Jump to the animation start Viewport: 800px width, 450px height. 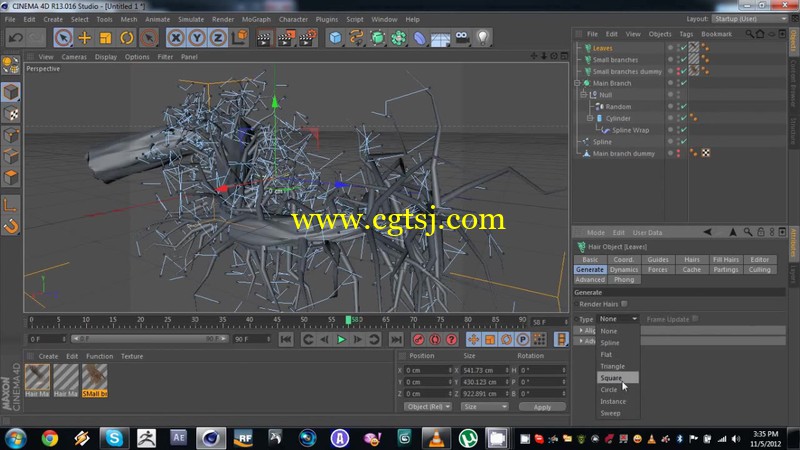(x=286, y=339)
